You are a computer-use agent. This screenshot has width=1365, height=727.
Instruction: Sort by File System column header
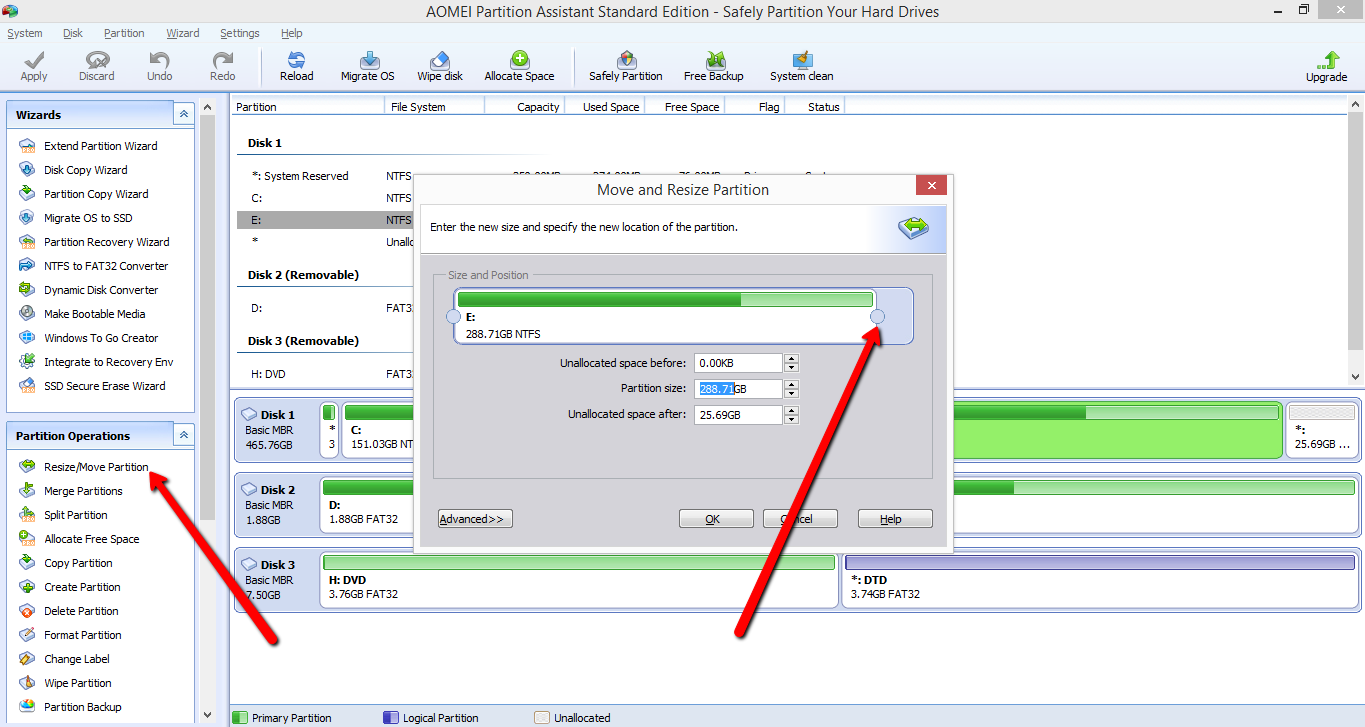[x=436, y=107]
